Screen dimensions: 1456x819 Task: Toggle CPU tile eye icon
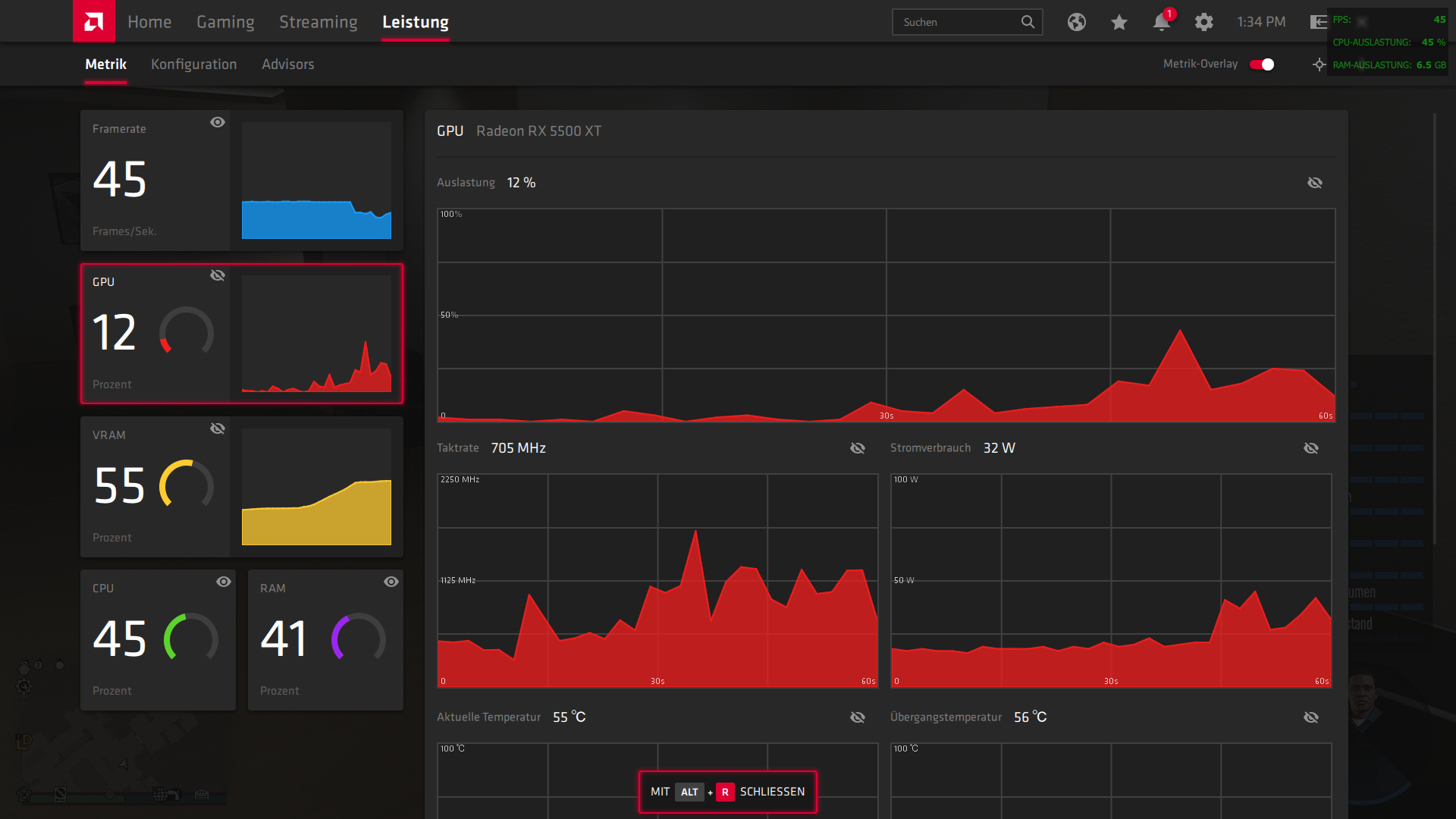click(x=224, y=582)
